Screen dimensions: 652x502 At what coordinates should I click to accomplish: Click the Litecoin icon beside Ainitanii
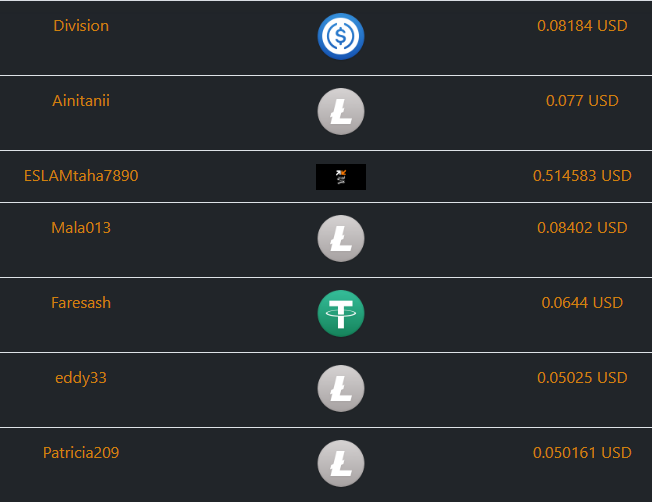point(341,111)
